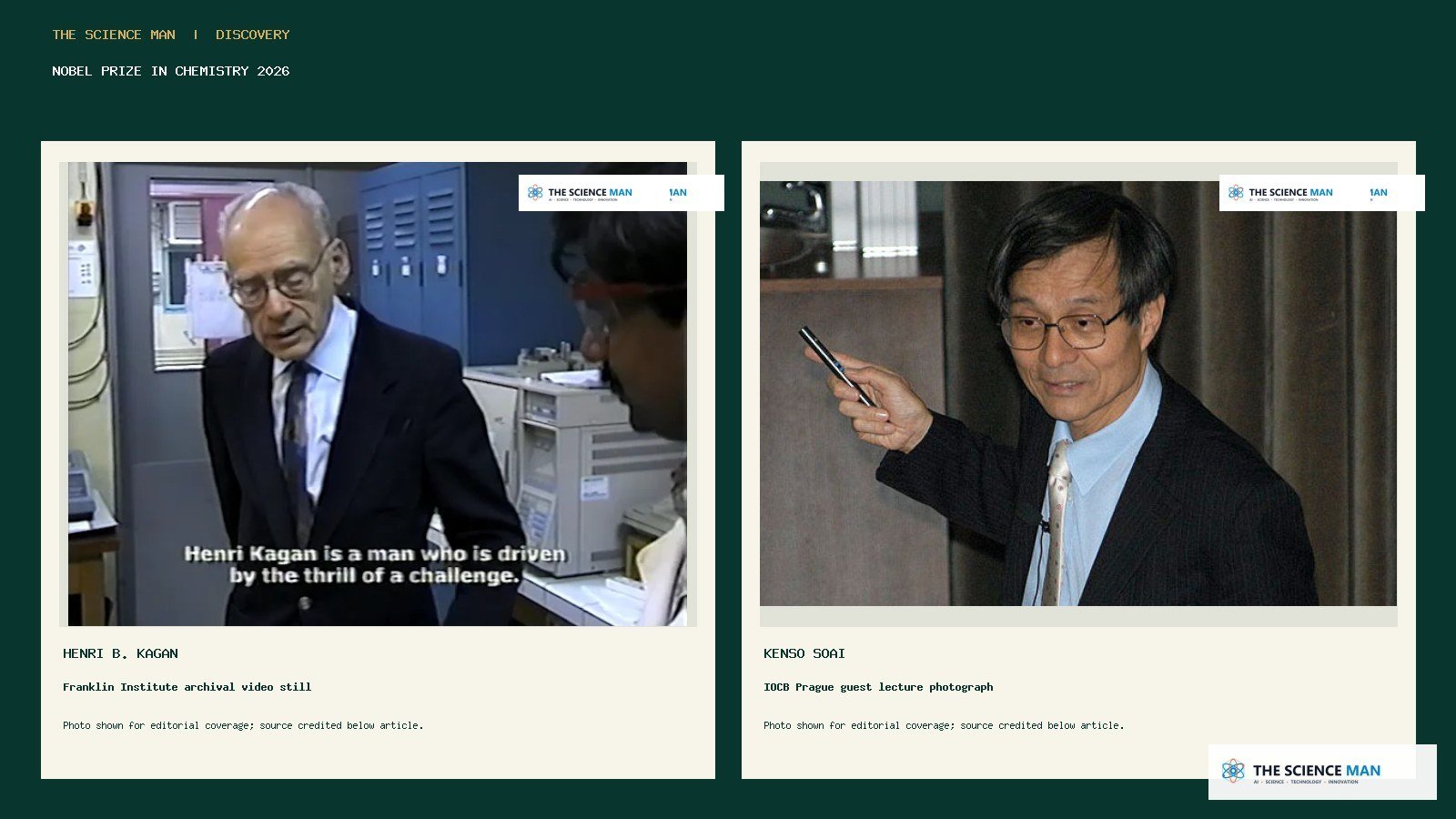Screen dimensions: 1456x819
Task: Click the 'KENSO SOAI' name caption
Action: [x=804, y=653]
